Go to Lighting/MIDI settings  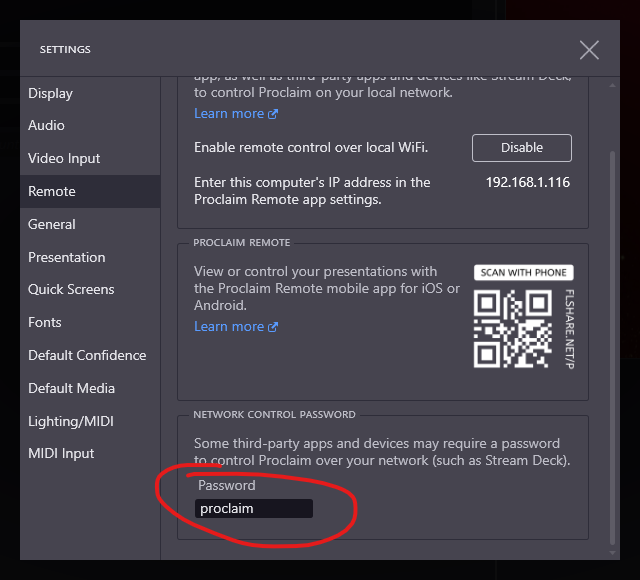pos(68,422)
